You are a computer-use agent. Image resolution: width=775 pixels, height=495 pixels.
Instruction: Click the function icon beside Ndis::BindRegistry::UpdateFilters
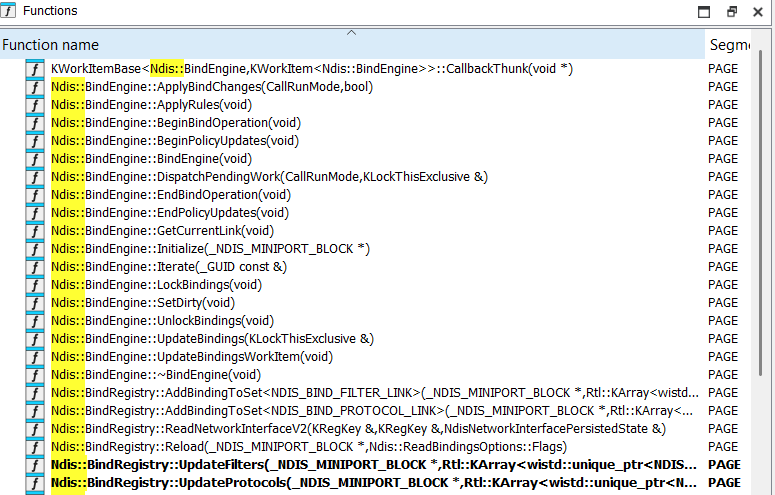(35, 465)
